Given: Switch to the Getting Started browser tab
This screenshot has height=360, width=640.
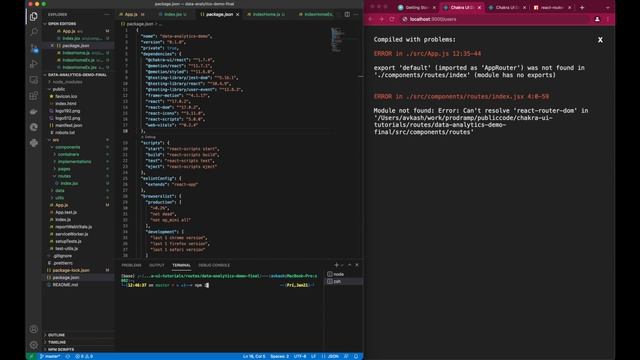Looking at the screenshot, I should [x=416, y=7].
